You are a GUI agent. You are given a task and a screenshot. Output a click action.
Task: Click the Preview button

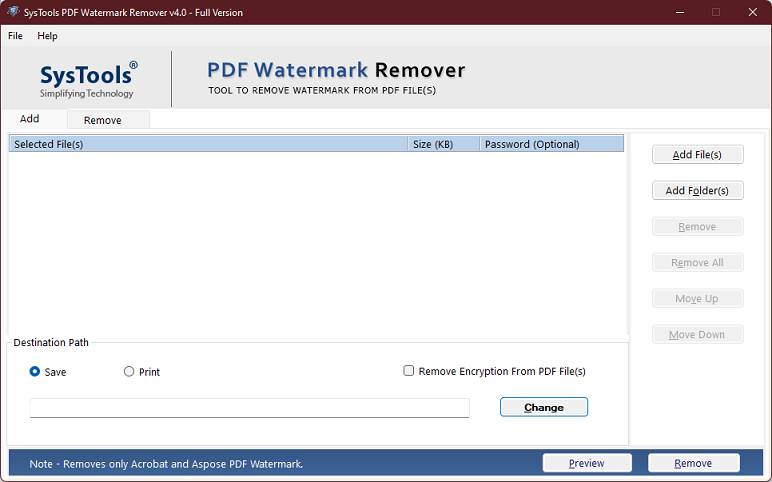pyautogui.click(x=587, y=463)
